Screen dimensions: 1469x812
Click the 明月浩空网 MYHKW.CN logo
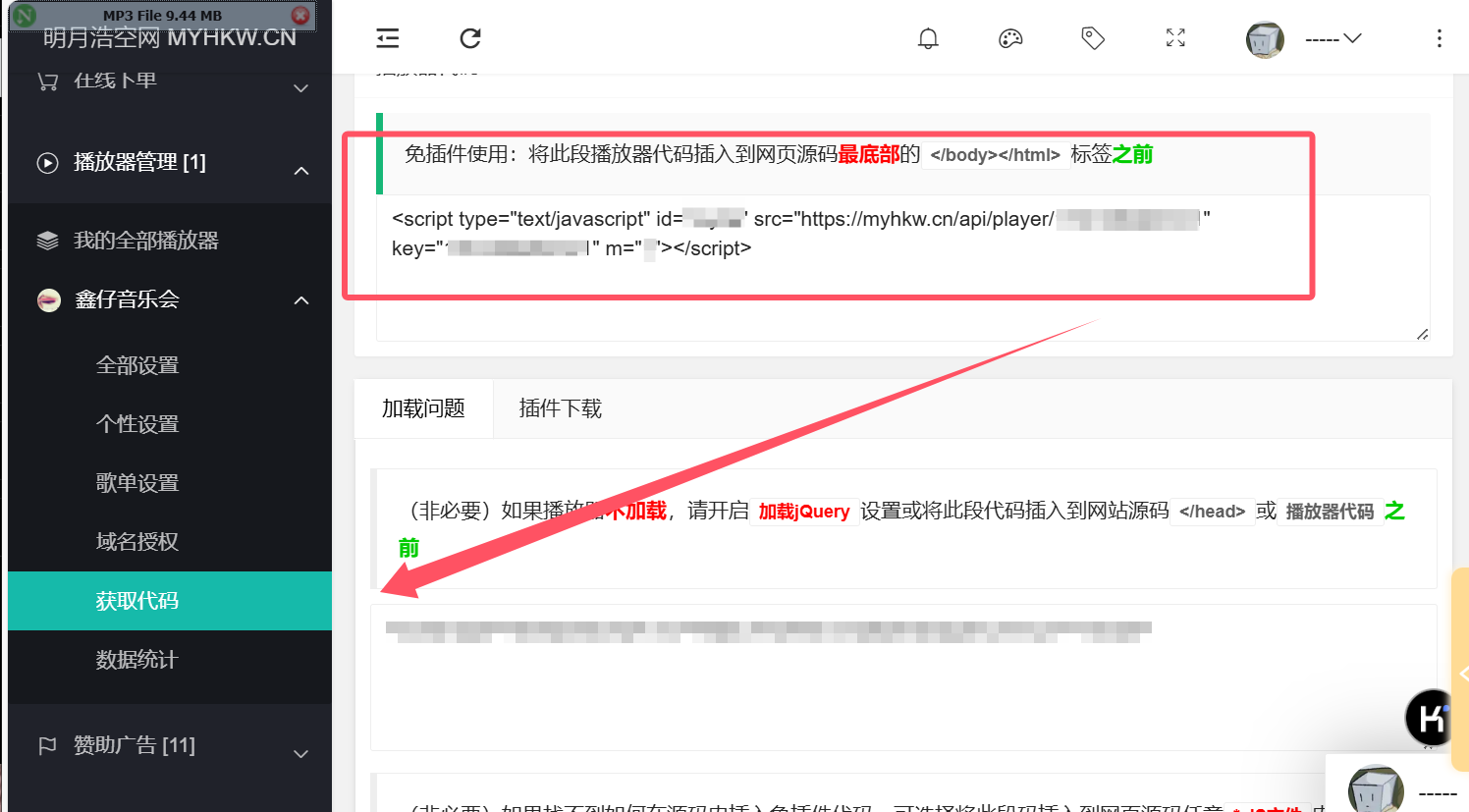169,39
